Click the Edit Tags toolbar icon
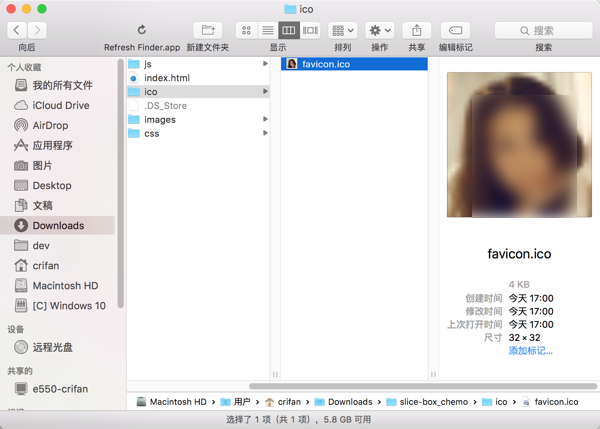This screenshot has width=600, height=429. coord(455,30)
